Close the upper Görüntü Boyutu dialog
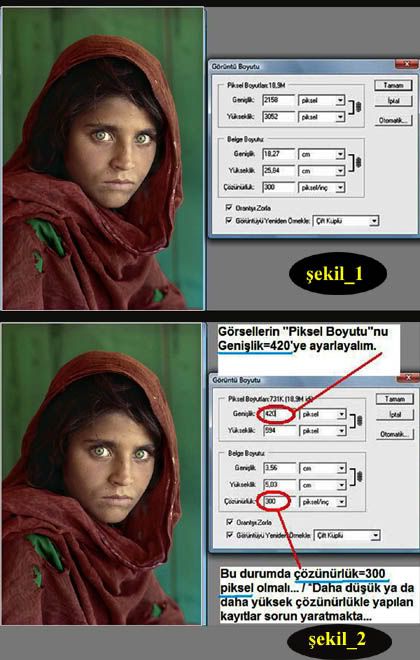The image size is (420, 660). tap(407, 64)
